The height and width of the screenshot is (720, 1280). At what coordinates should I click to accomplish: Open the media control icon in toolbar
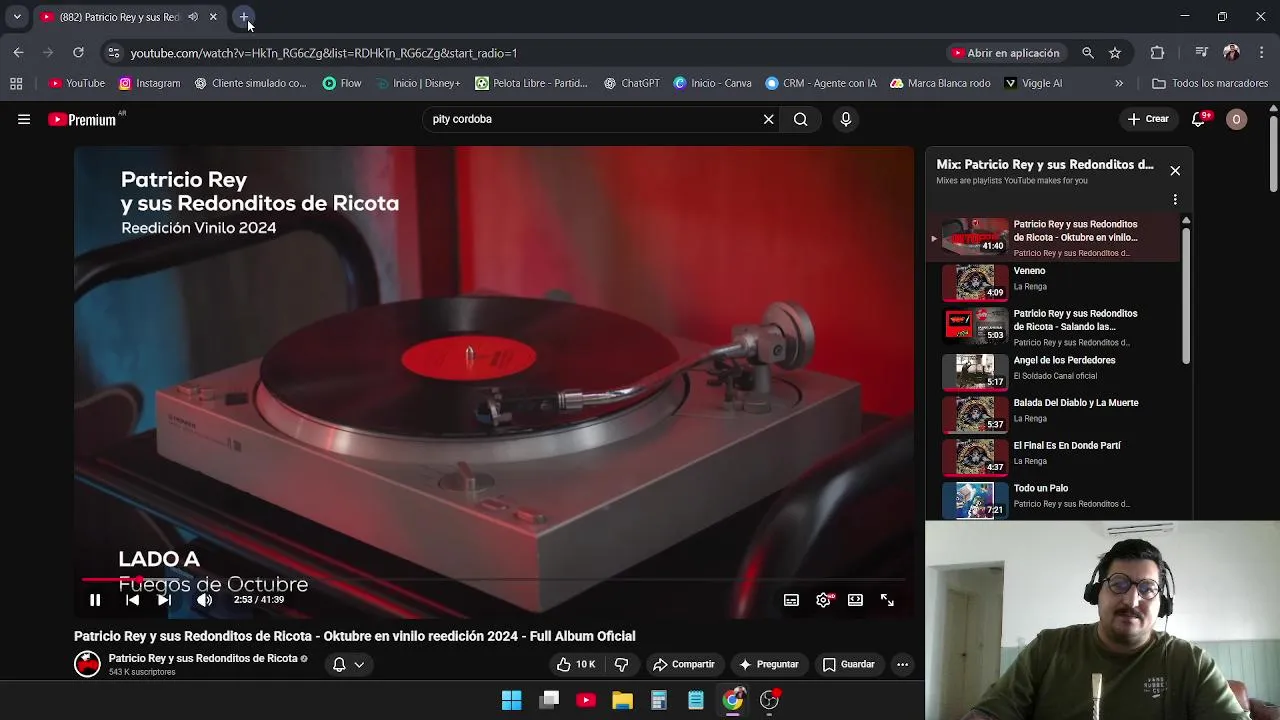click(x=1202, y=53)
